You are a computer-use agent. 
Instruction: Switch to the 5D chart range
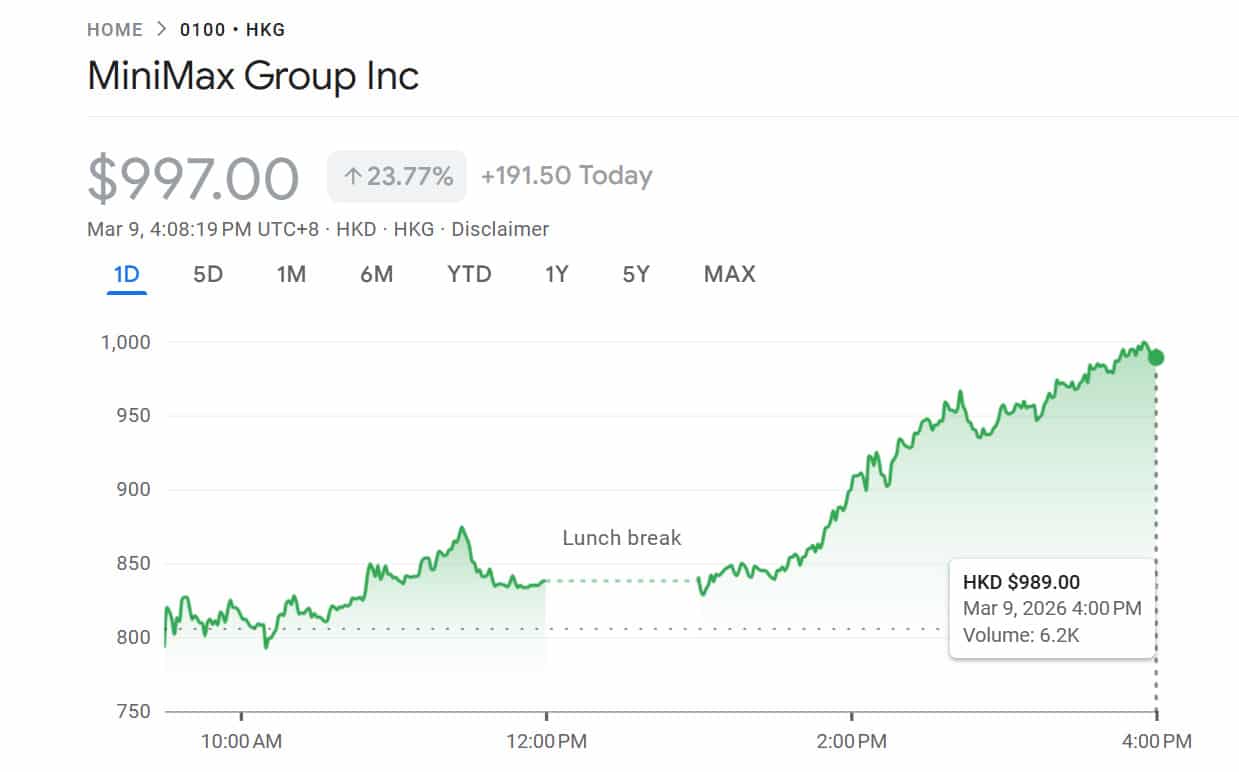(208, 274)
